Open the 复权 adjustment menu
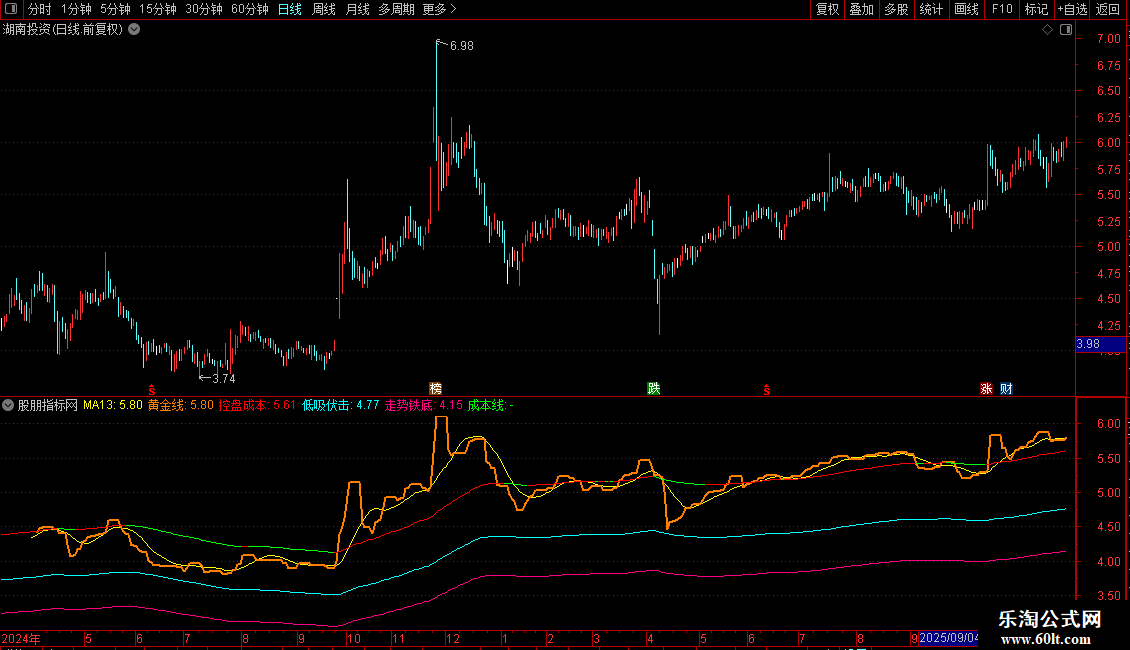The width and height of the screenshot is (1130, 650). tap(827, 9)
